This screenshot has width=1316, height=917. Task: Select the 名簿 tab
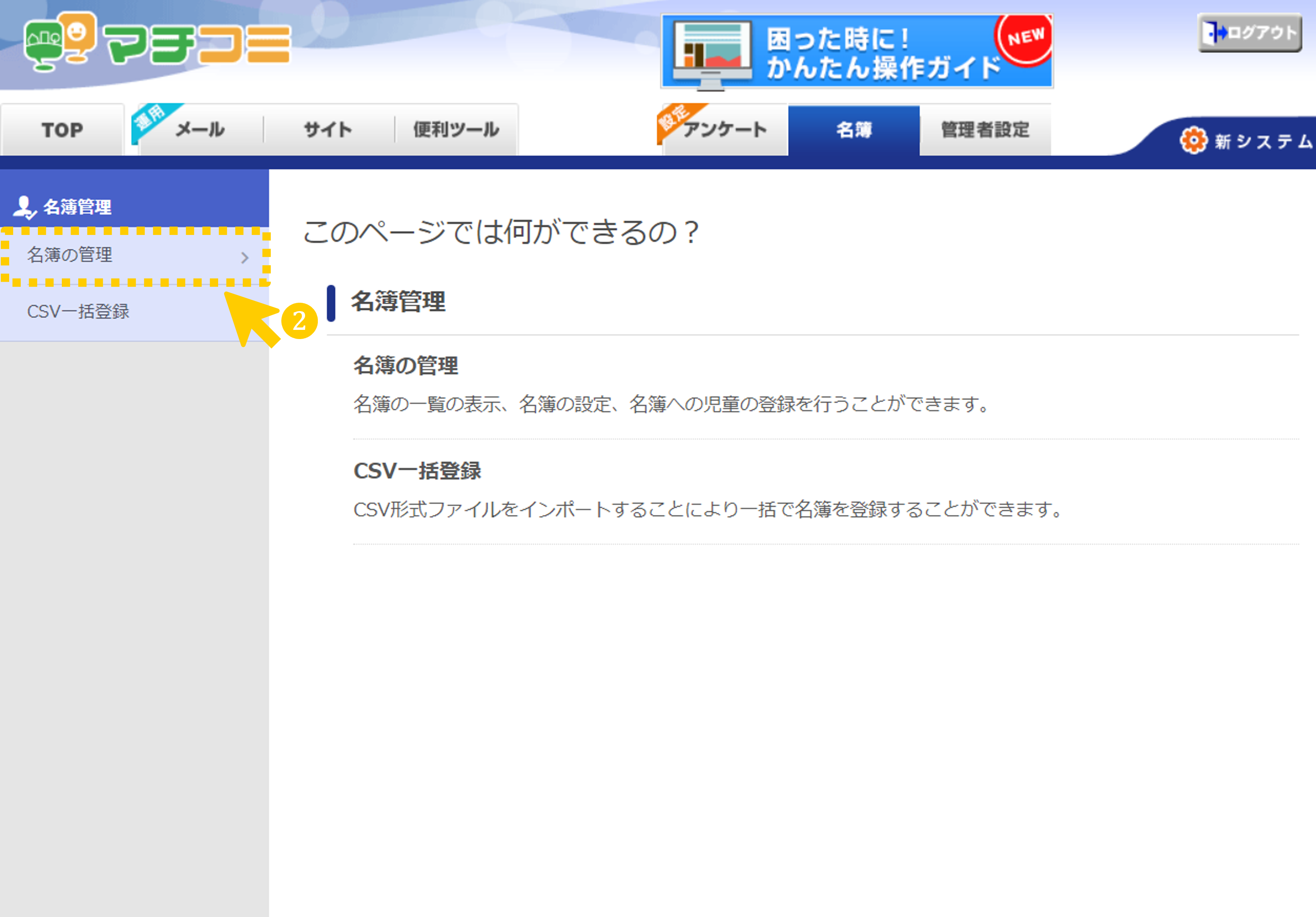[x=854, y=130]
